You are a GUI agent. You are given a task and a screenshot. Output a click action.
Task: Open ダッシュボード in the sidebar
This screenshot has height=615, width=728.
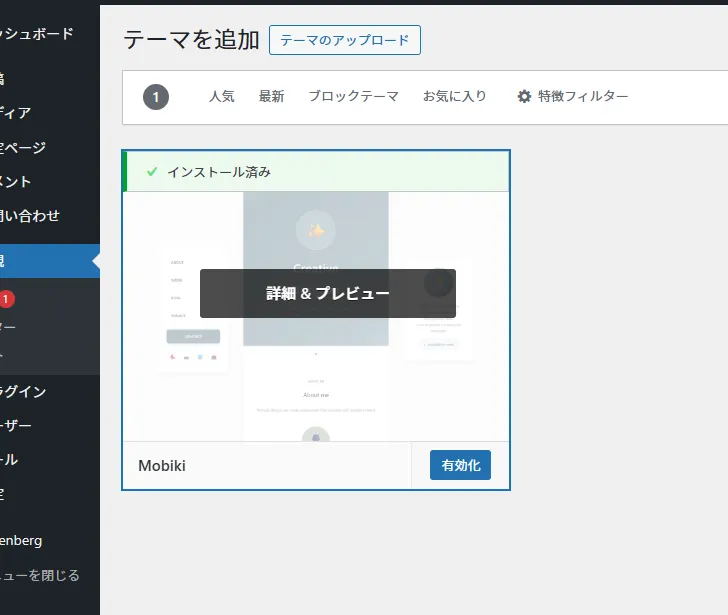(38, 34)
